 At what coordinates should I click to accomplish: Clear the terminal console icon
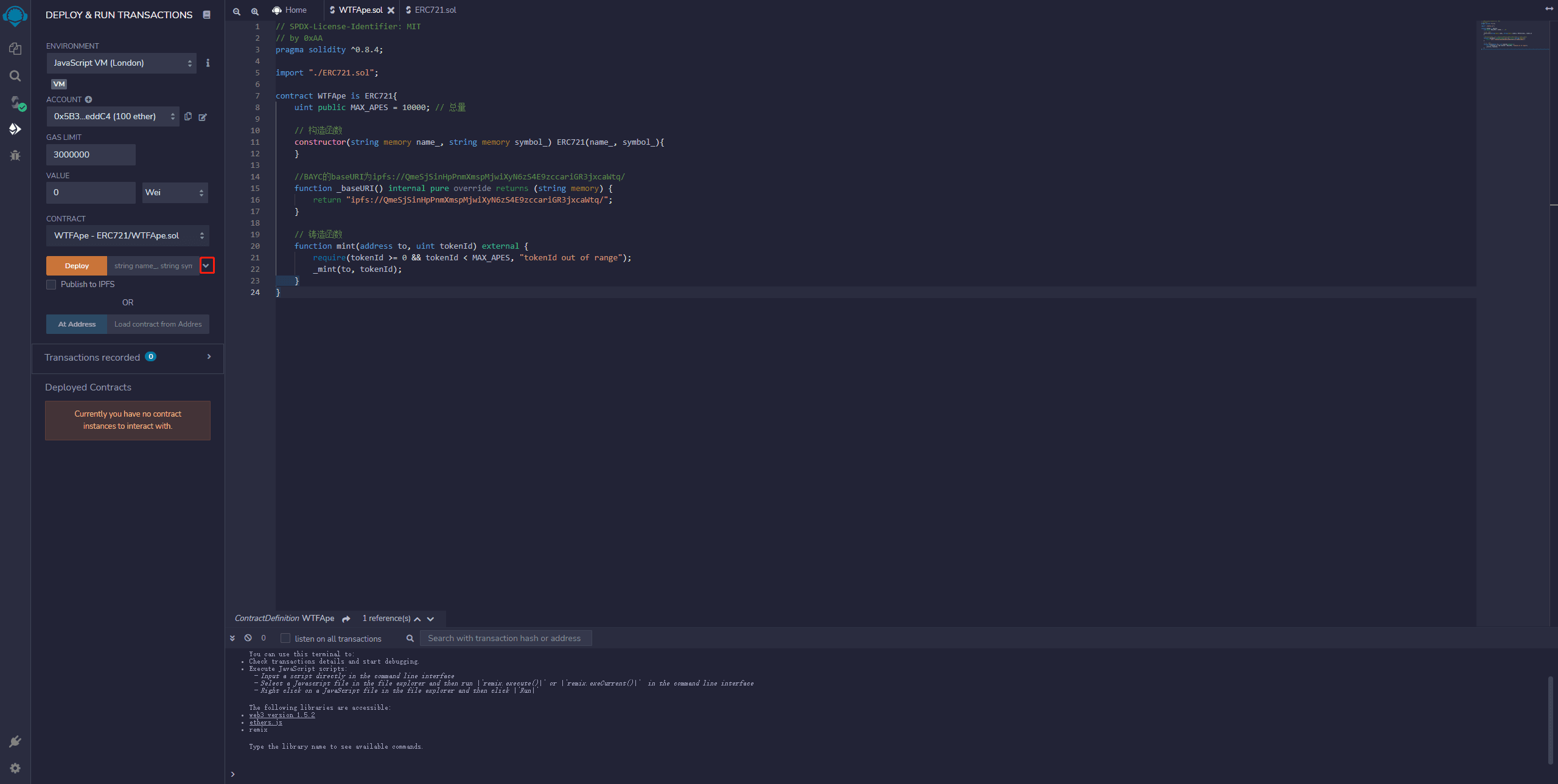(x=248, y=638)
